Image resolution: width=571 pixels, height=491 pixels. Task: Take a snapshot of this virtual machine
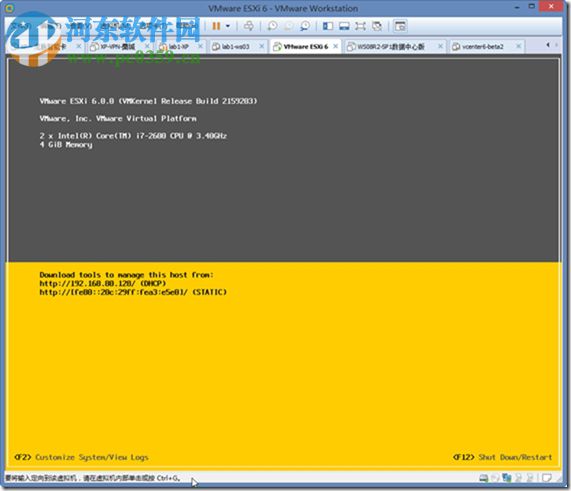pyautogui.click(x=272, y=26)
